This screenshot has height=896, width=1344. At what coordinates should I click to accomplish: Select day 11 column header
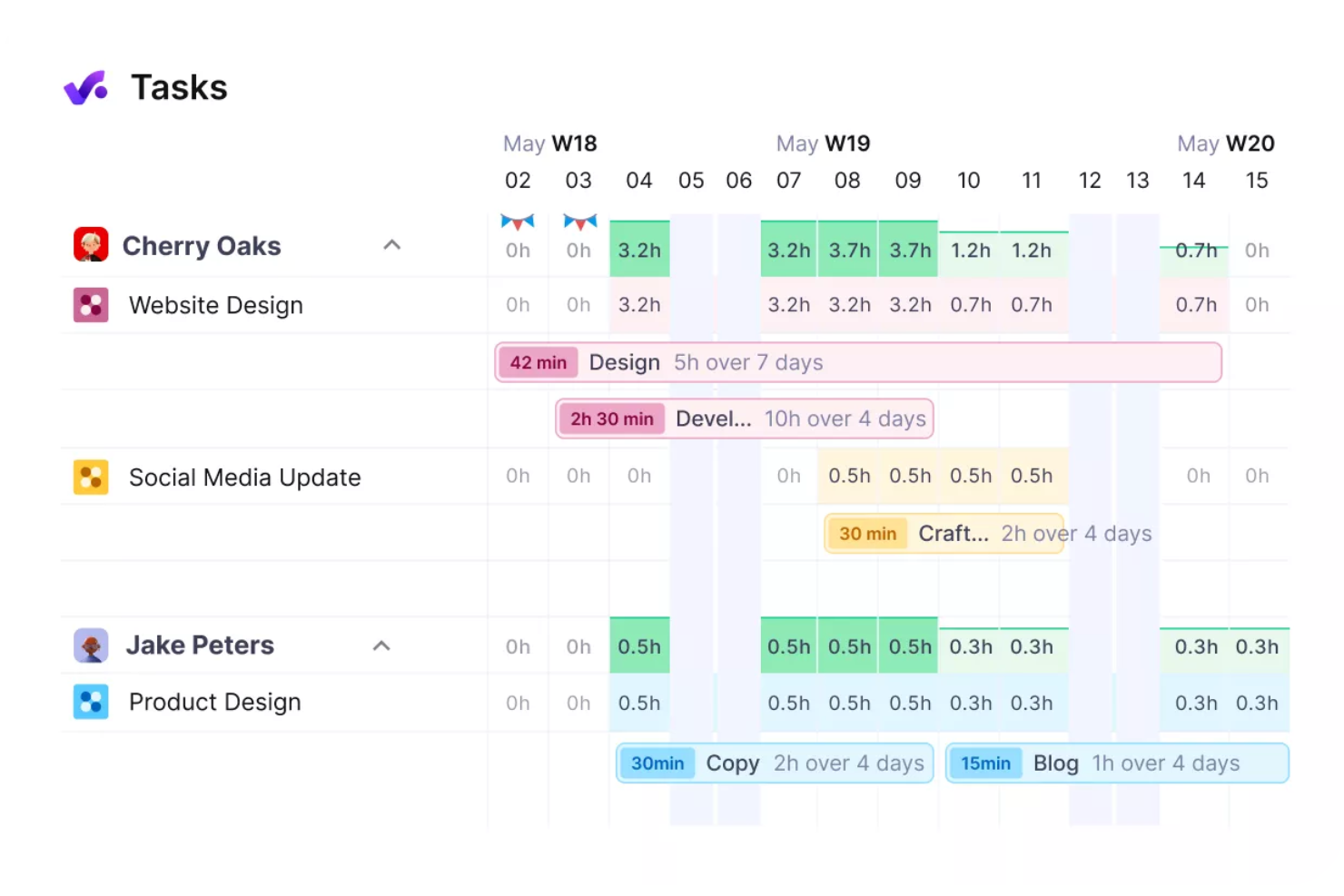(1032, 181)
